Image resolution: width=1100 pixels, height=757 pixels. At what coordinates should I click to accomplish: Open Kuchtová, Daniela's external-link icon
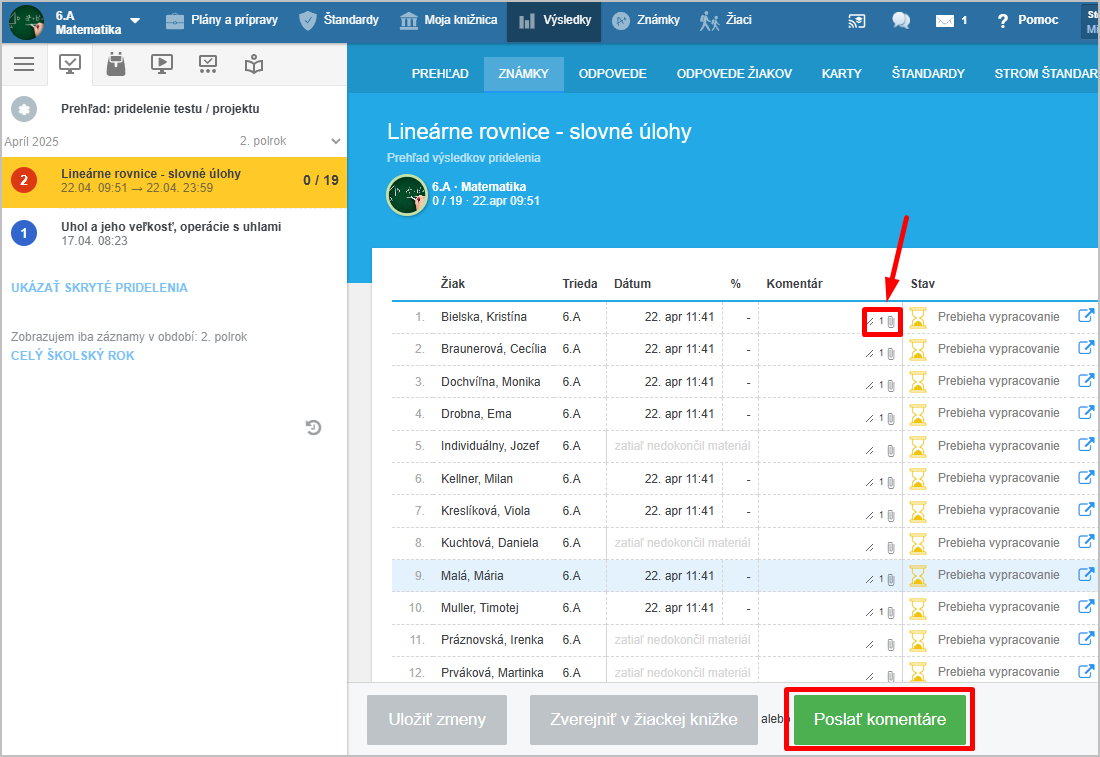[x=1086, y=542]
